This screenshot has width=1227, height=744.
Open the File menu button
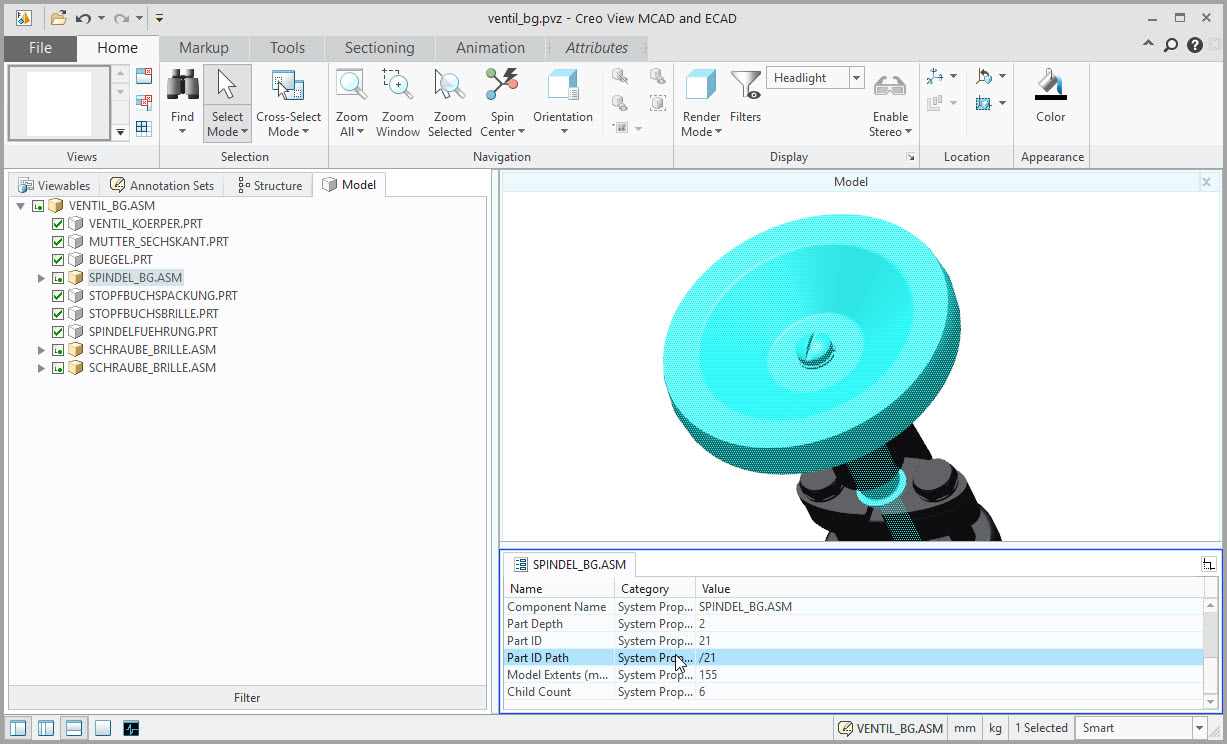pyautogui.click(x=40, y=48)
